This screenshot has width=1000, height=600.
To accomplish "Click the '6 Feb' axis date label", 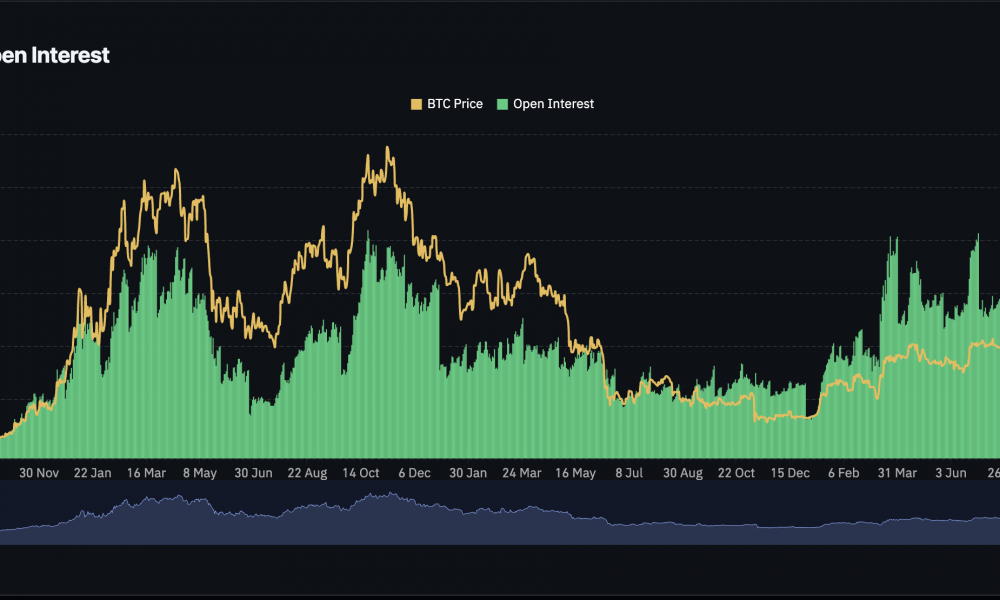I will click(843, 473).
